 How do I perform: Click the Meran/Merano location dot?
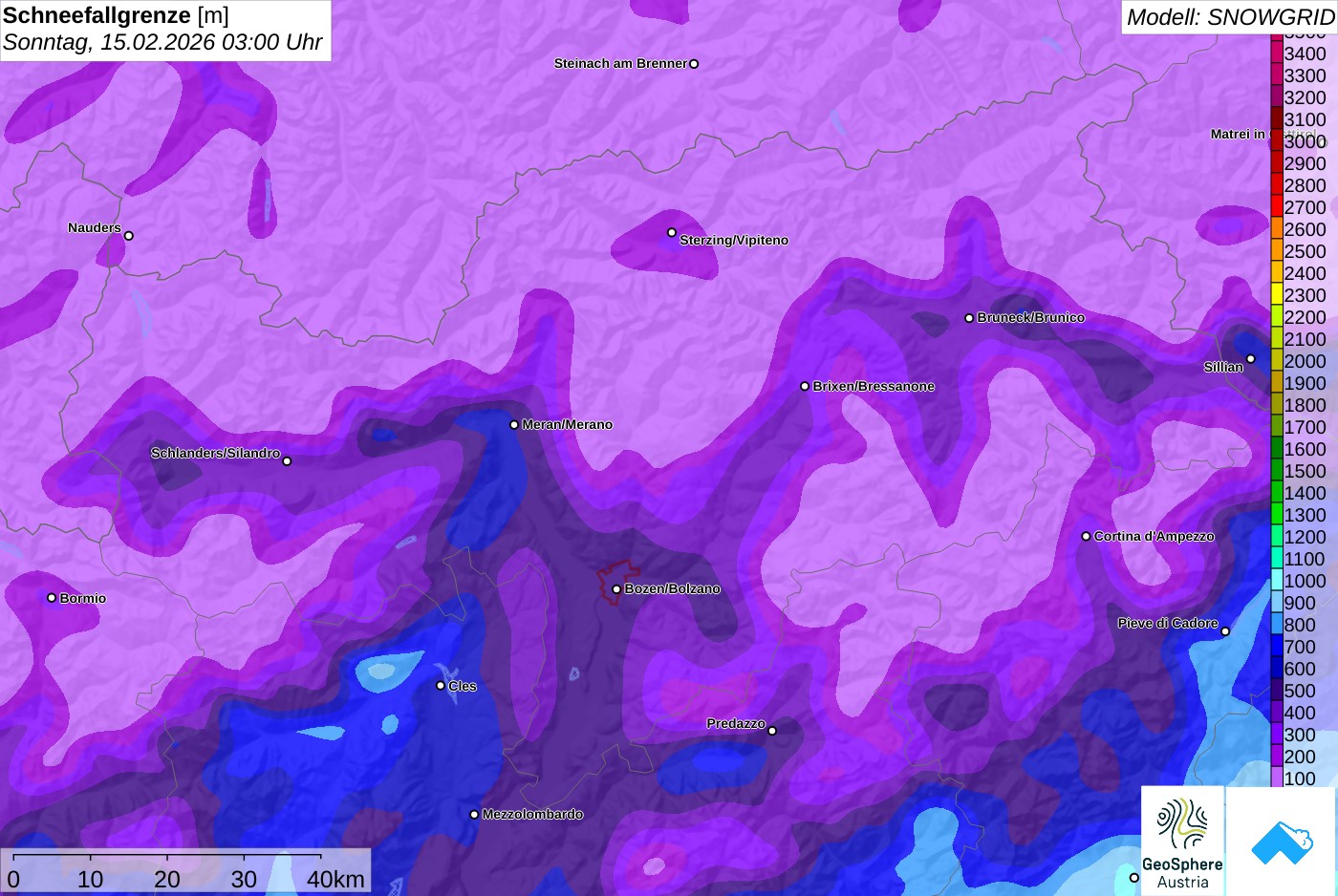(514, 425)
